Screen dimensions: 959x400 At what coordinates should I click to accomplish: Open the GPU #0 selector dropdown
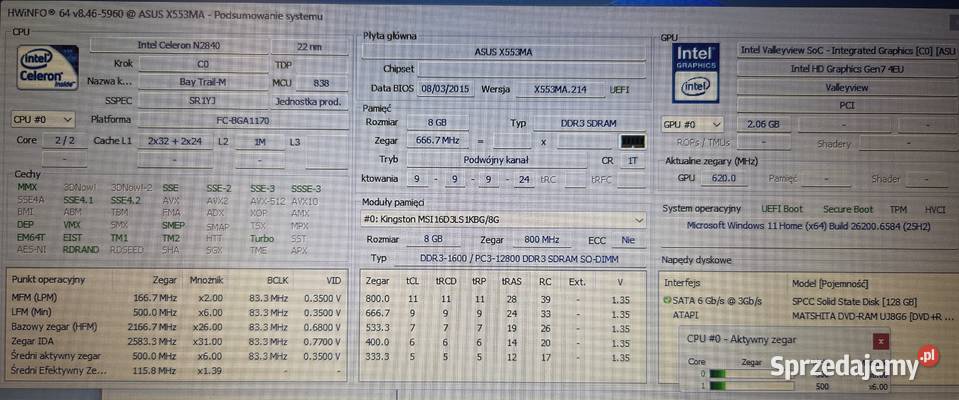point(692,124)
